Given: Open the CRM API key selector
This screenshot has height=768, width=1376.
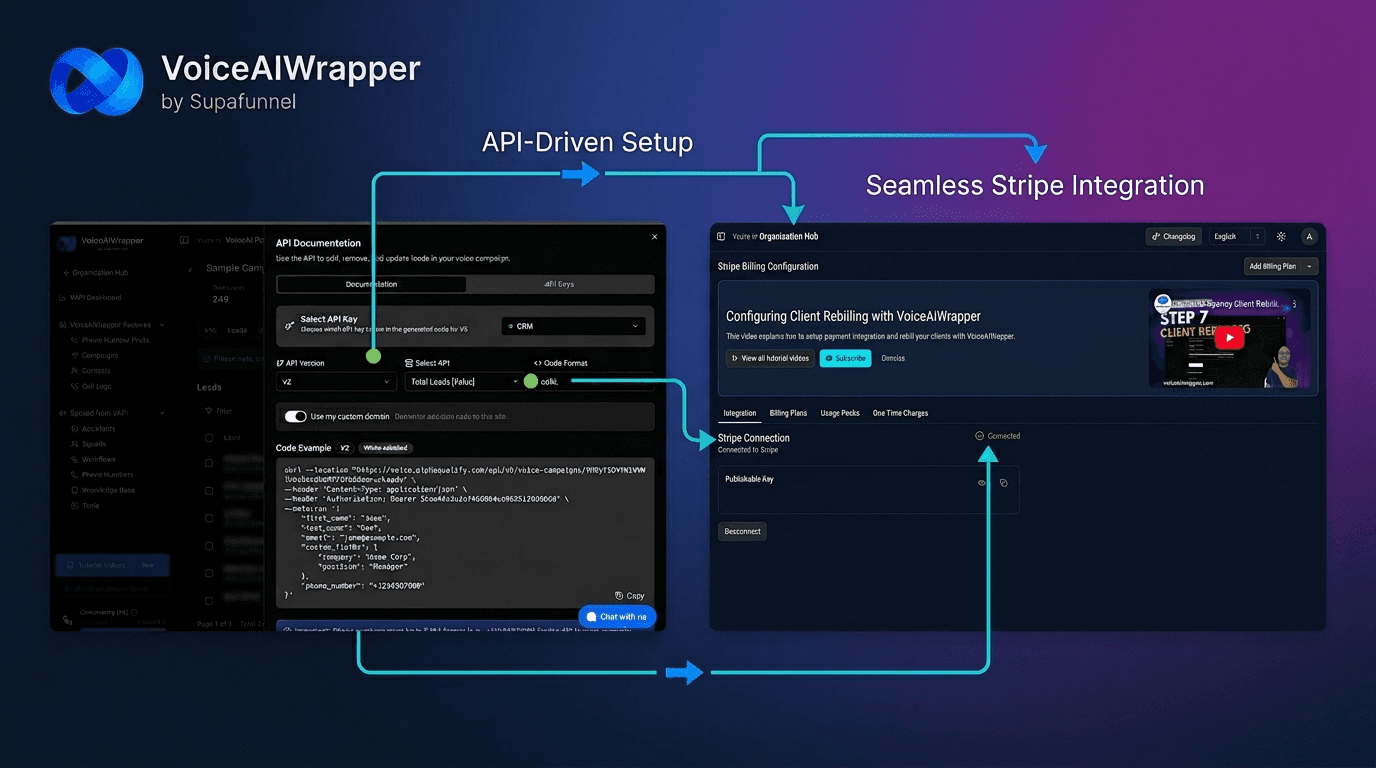Looking at the screenshot, I should [573, 326].
